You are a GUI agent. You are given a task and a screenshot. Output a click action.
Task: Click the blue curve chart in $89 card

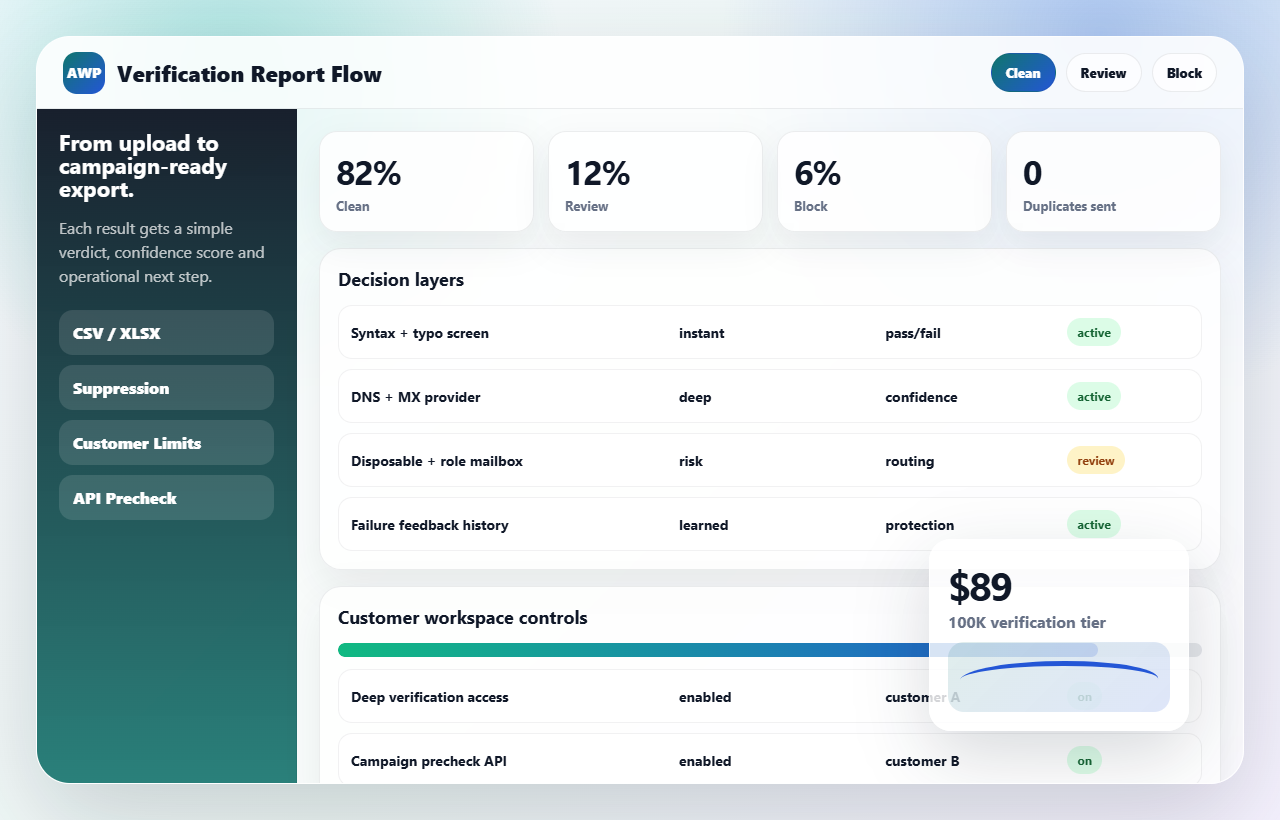click(1059, 677)
